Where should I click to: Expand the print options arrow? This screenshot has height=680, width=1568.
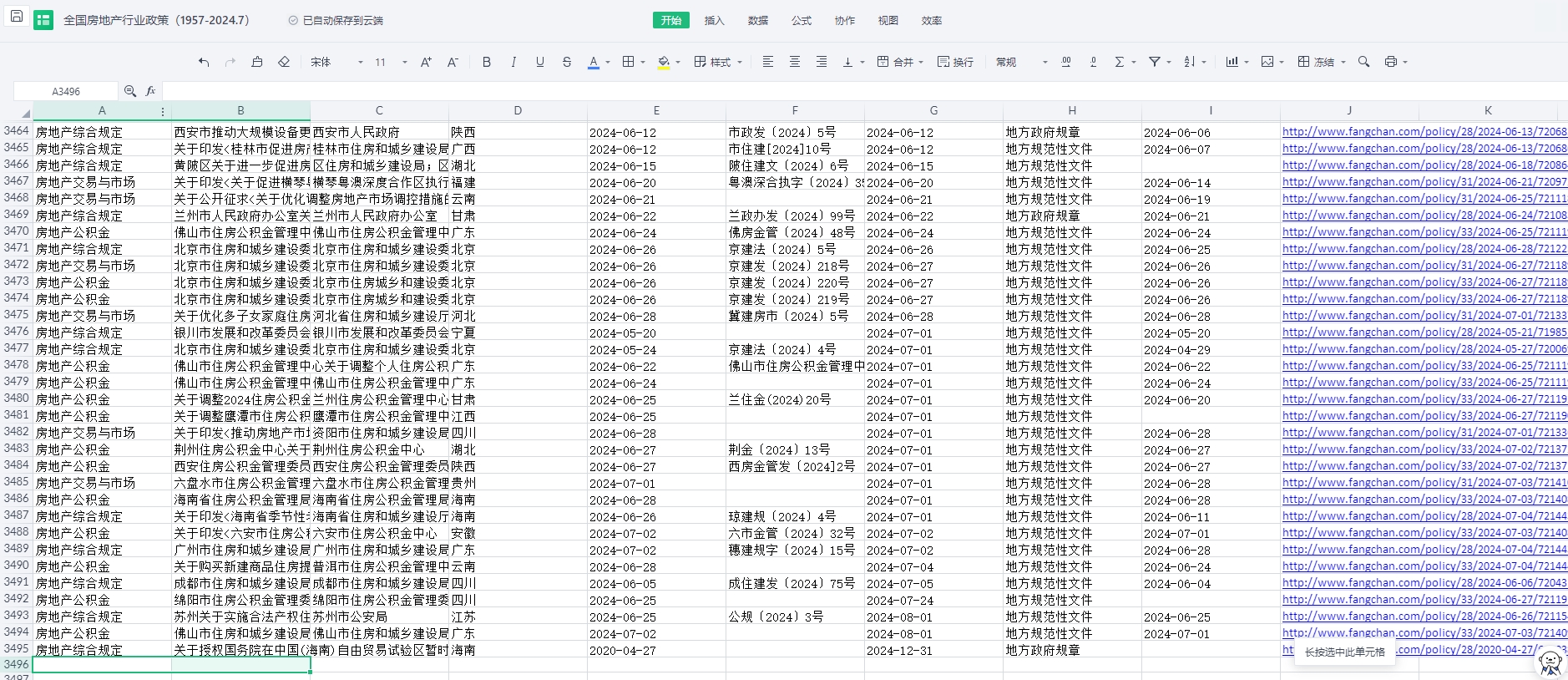(x=1405, y=62)
